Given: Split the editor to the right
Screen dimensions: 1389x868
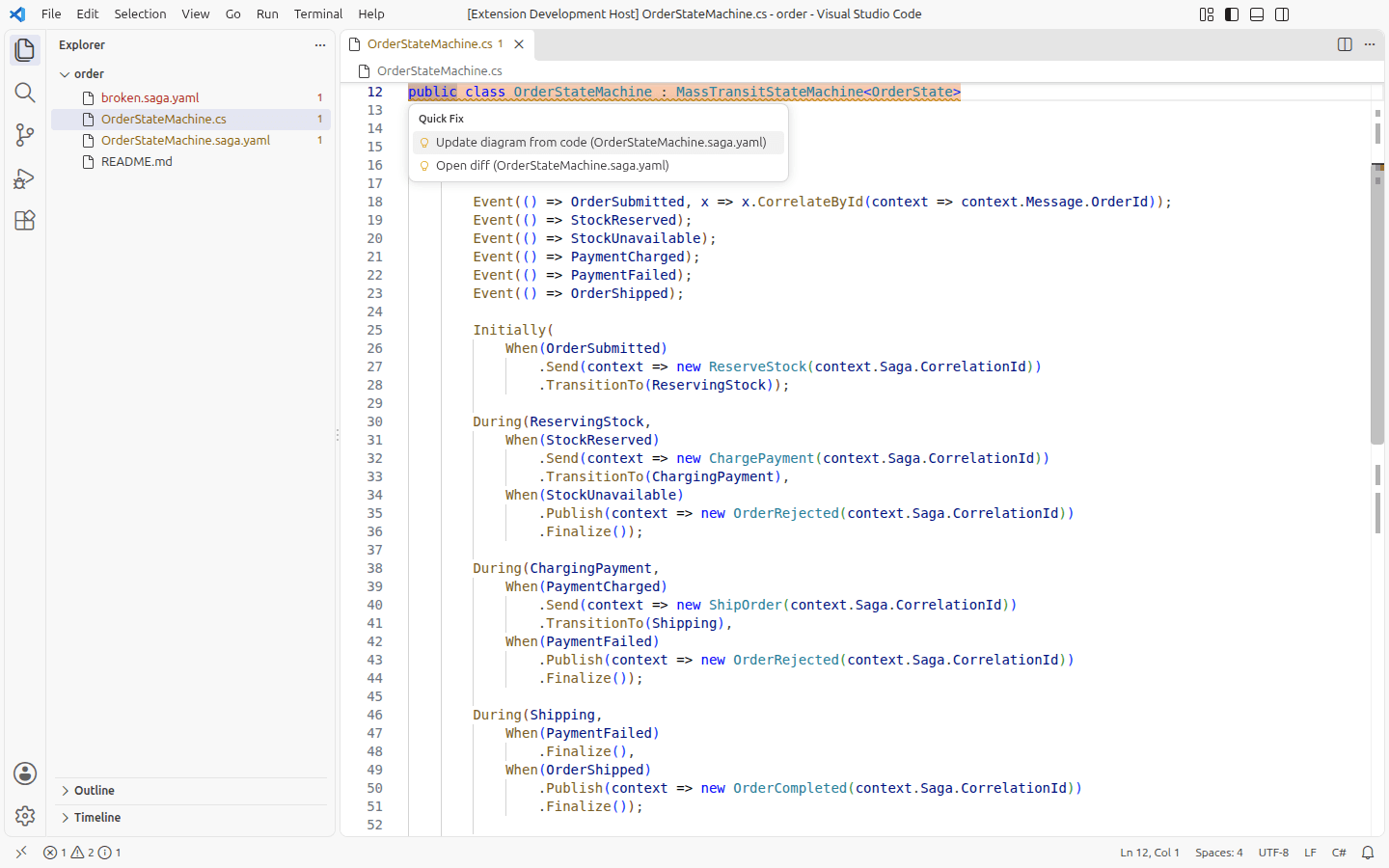Looking at the screenshot, I should pyautogui.click(x=1345, y=44).
